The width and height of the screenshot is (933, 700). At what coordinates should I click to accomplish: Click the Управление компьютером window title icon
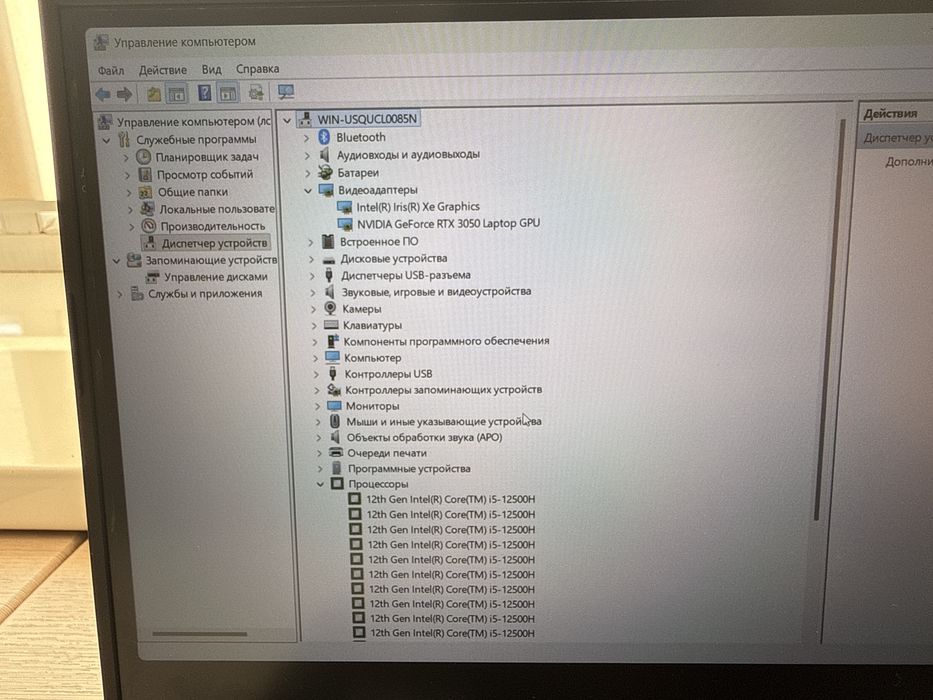click(x=101, y=43)
